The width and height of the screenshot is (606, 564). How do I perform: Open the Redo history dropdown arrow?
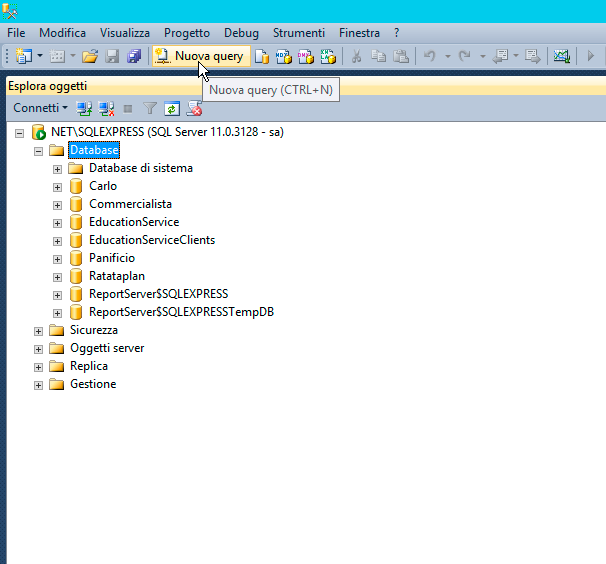(x=483, y=56)
